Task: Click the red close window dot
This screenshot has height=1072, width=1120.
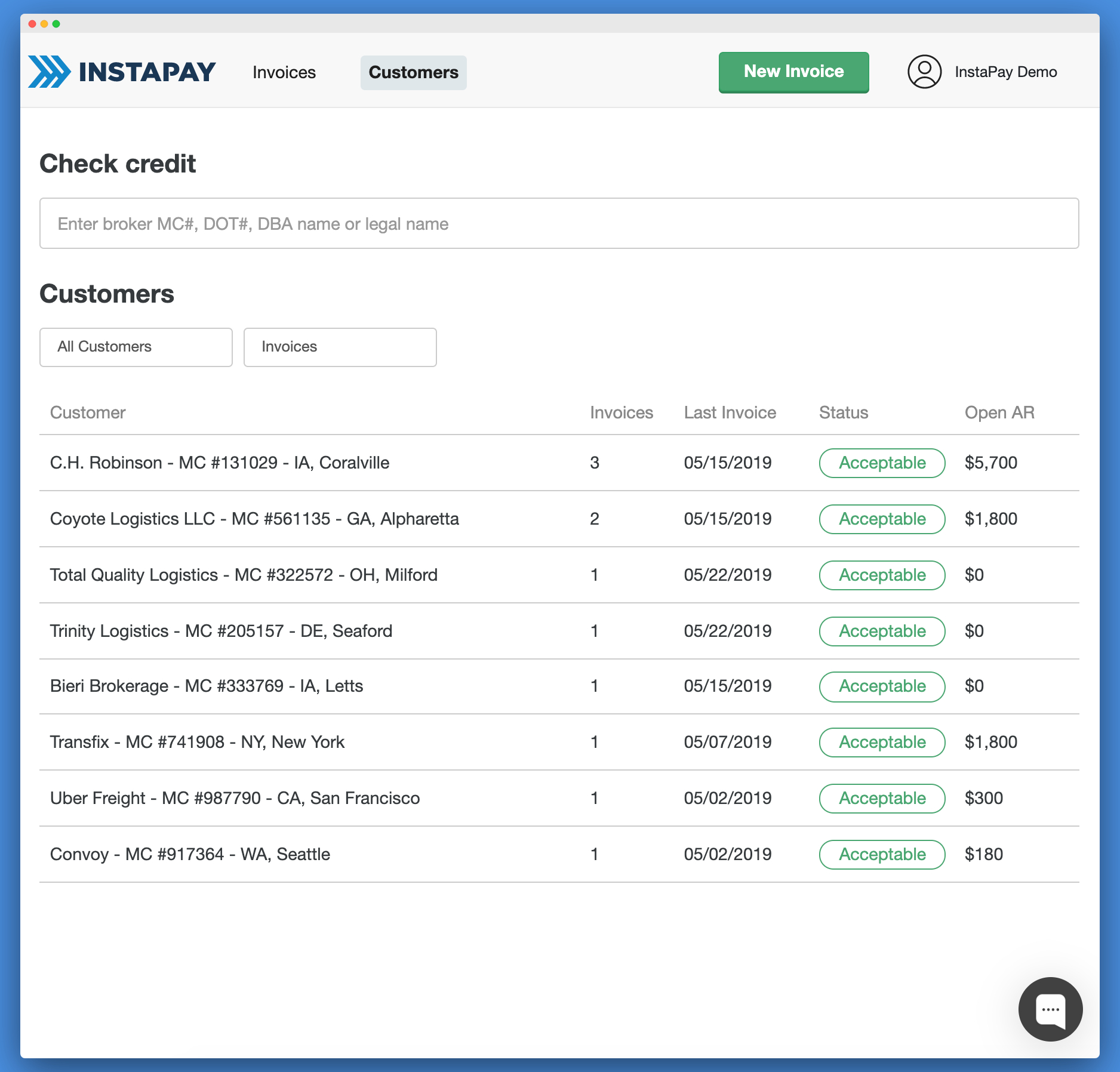Action: point(32,24)
